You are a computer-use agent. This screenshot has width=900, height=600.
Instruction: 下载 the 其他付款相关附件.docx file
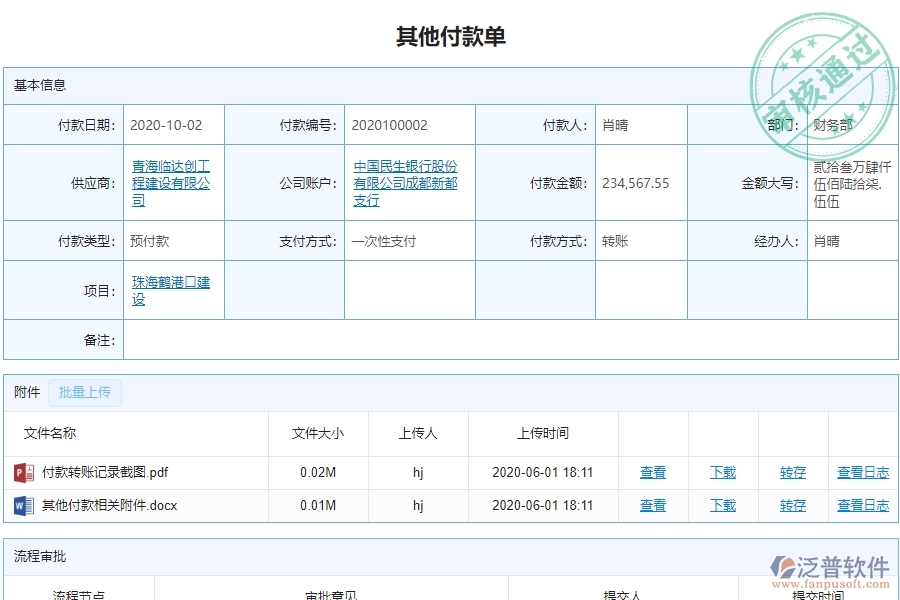722,505
